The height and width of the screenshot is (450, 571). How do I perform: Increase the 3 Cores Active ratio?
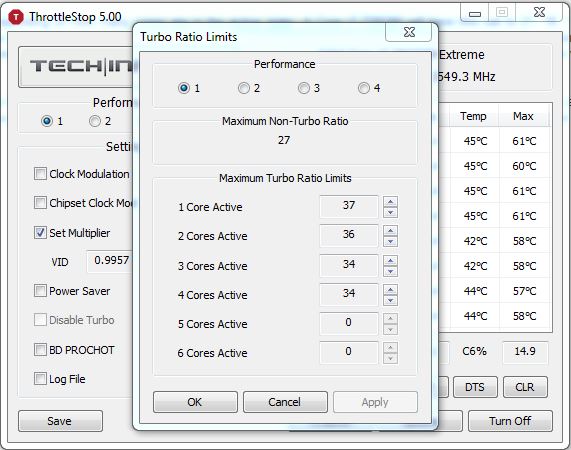(390, 260)
